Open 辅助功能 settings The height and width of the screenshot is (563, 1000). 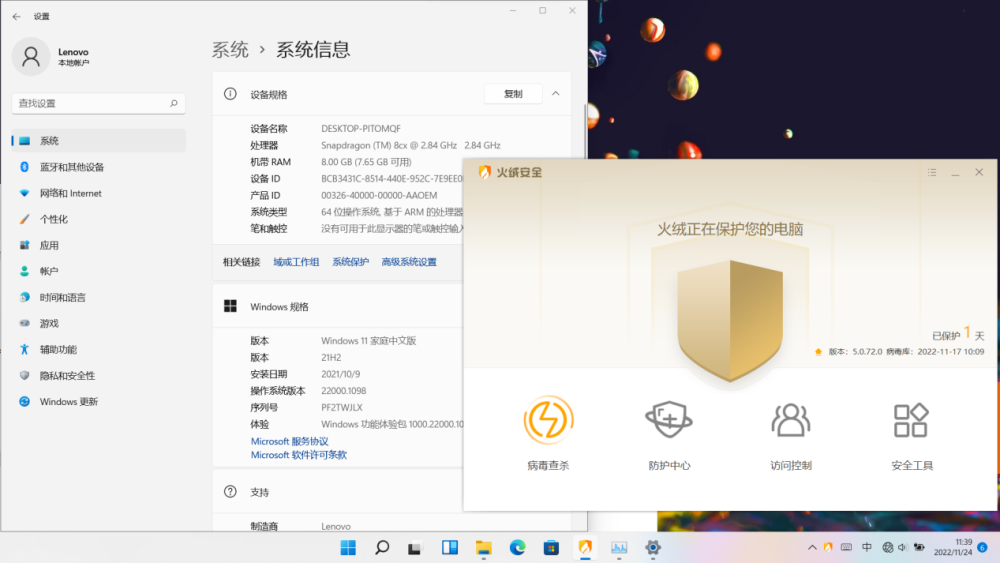tap(99, 349)
